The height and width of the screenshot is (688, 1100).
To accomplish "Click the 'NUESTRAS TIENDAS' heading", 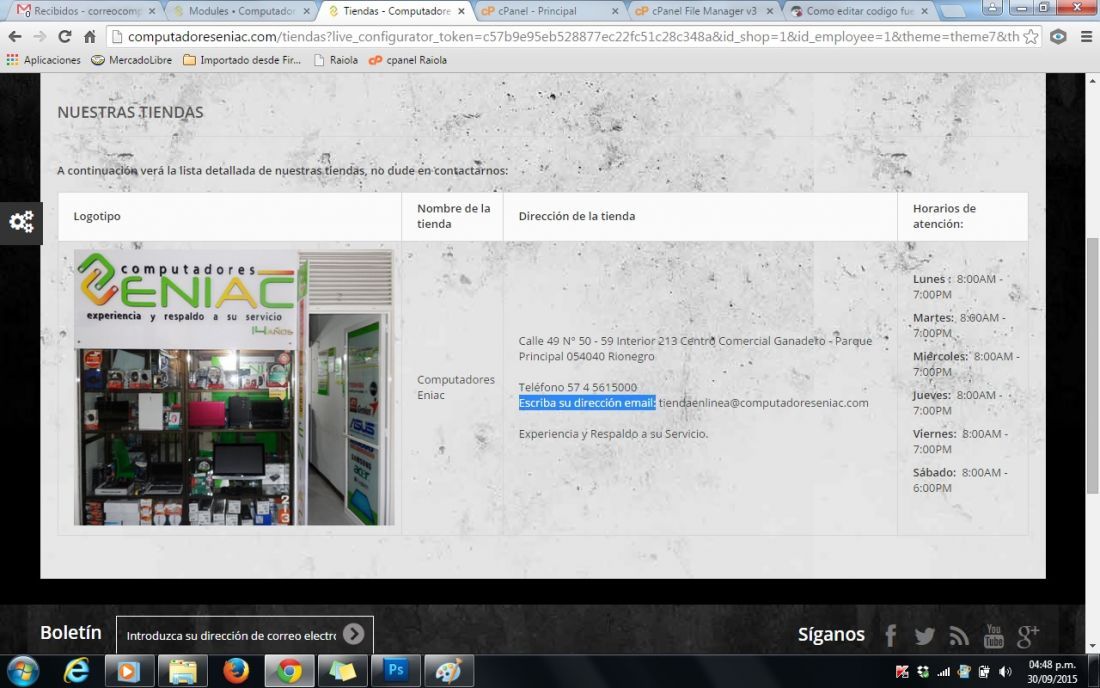I will pos(130,112).
